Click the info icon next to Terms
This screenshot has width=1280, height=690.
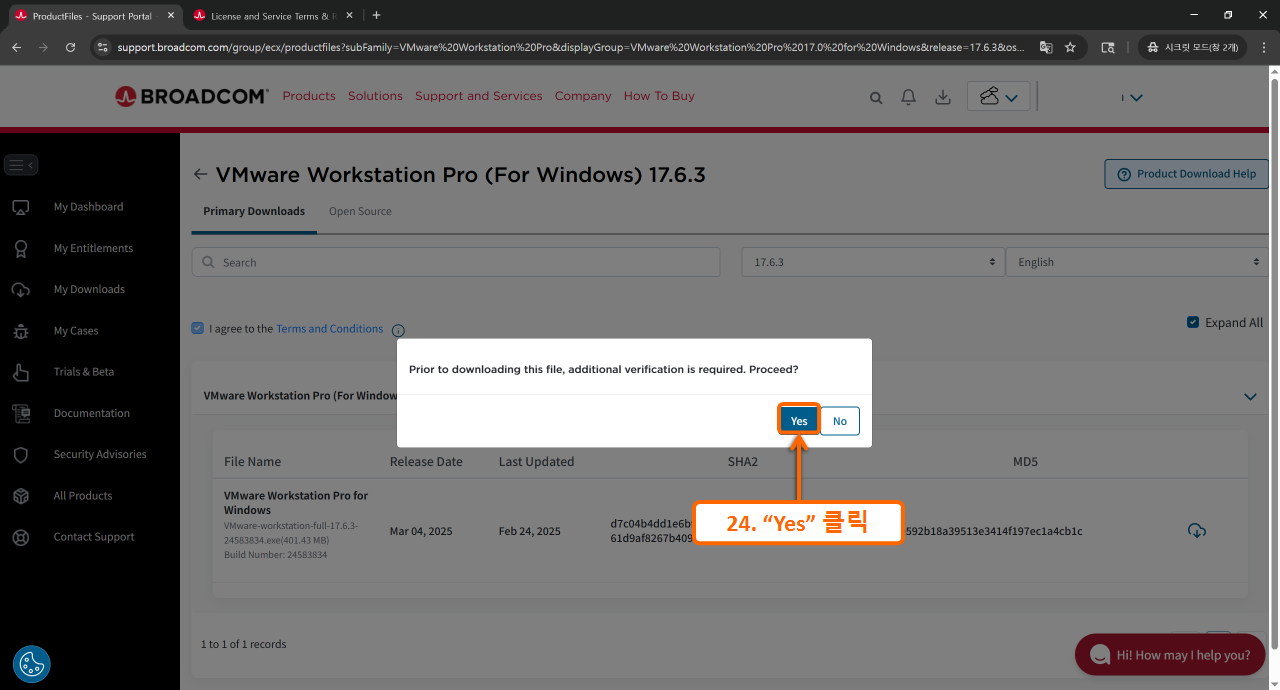398,330
